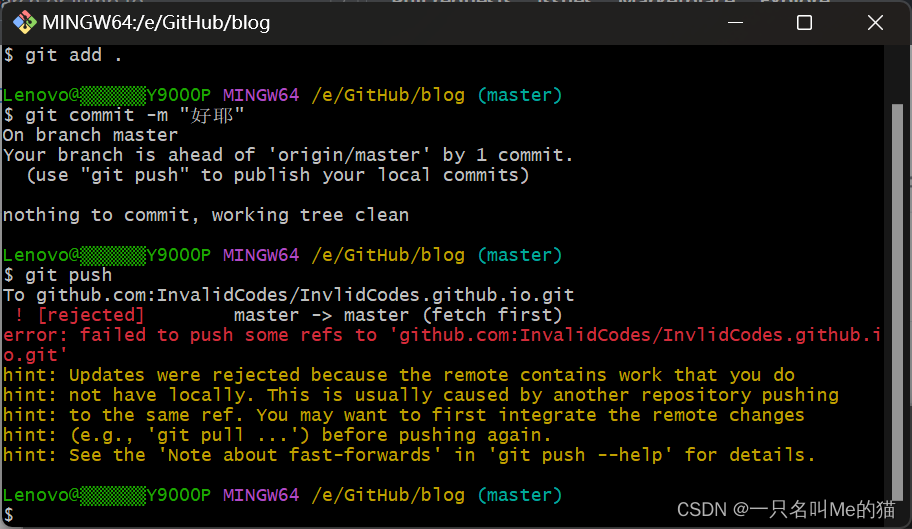The height and width of the screenshot is (529, 912).
Task: Click the last empty '$' prompt line
Action: [8, 515]
